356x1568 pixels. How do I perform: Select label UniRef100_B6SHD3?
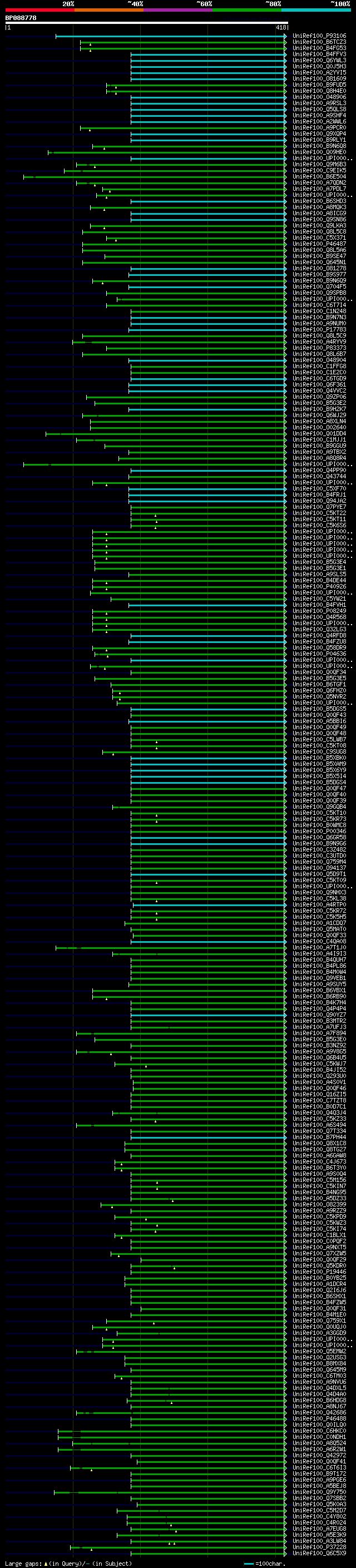(x=319, y=201)
